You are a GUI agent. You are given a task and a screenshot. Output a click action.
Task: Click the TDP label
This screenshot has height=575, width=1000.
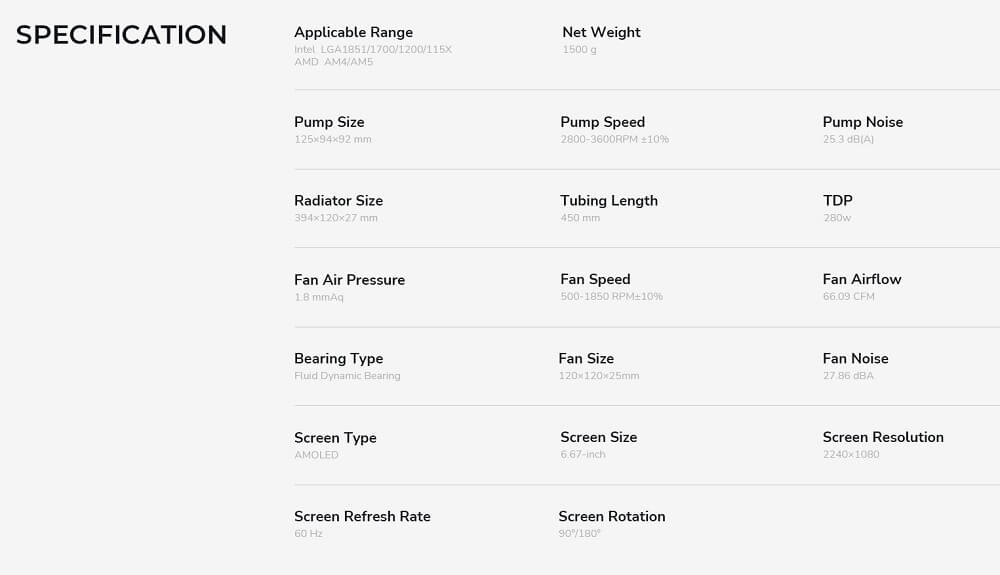pos(837,200)
